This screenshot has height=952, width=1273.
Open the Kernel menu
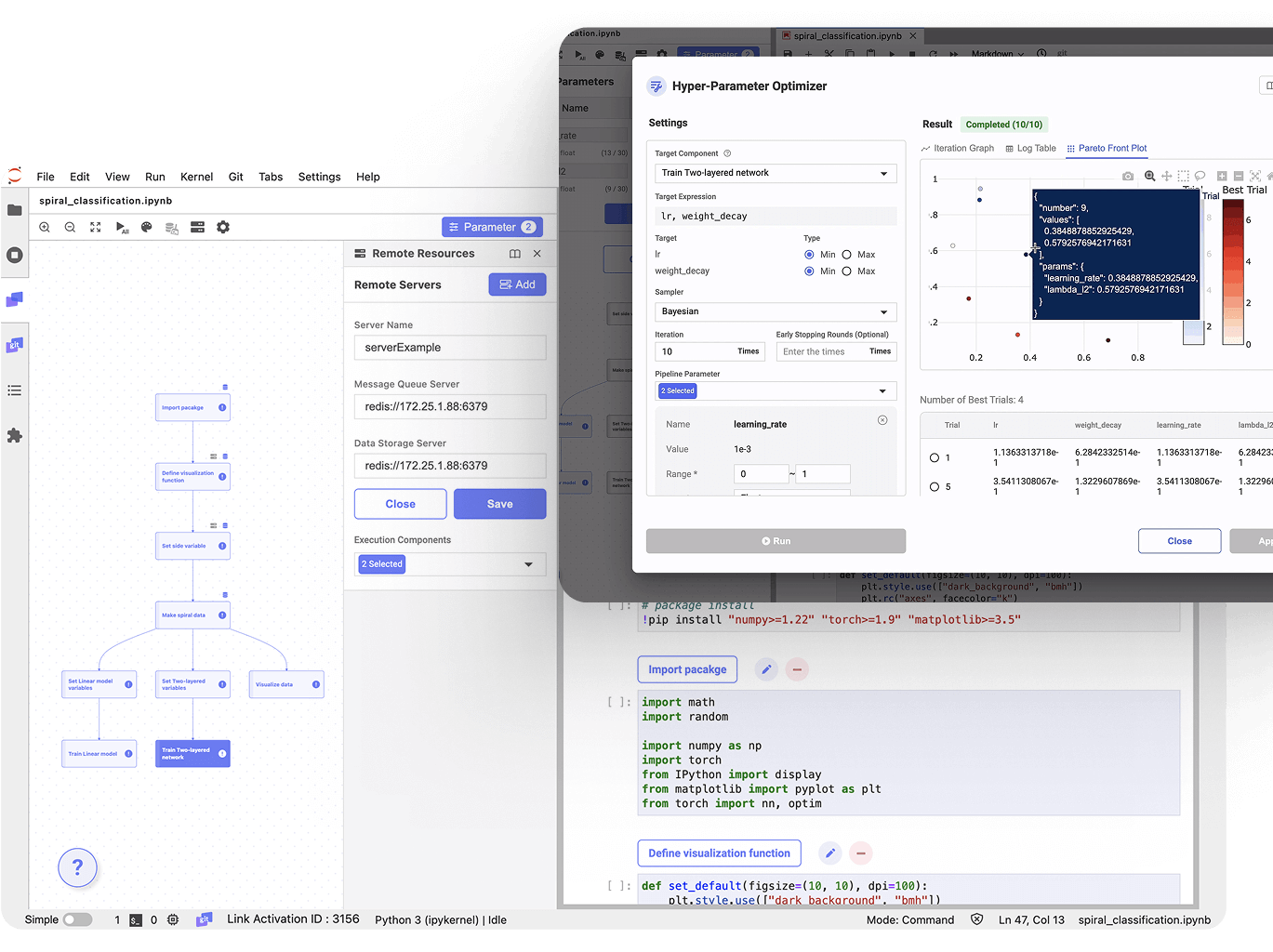pyautogui.click(x=196, y=177)
